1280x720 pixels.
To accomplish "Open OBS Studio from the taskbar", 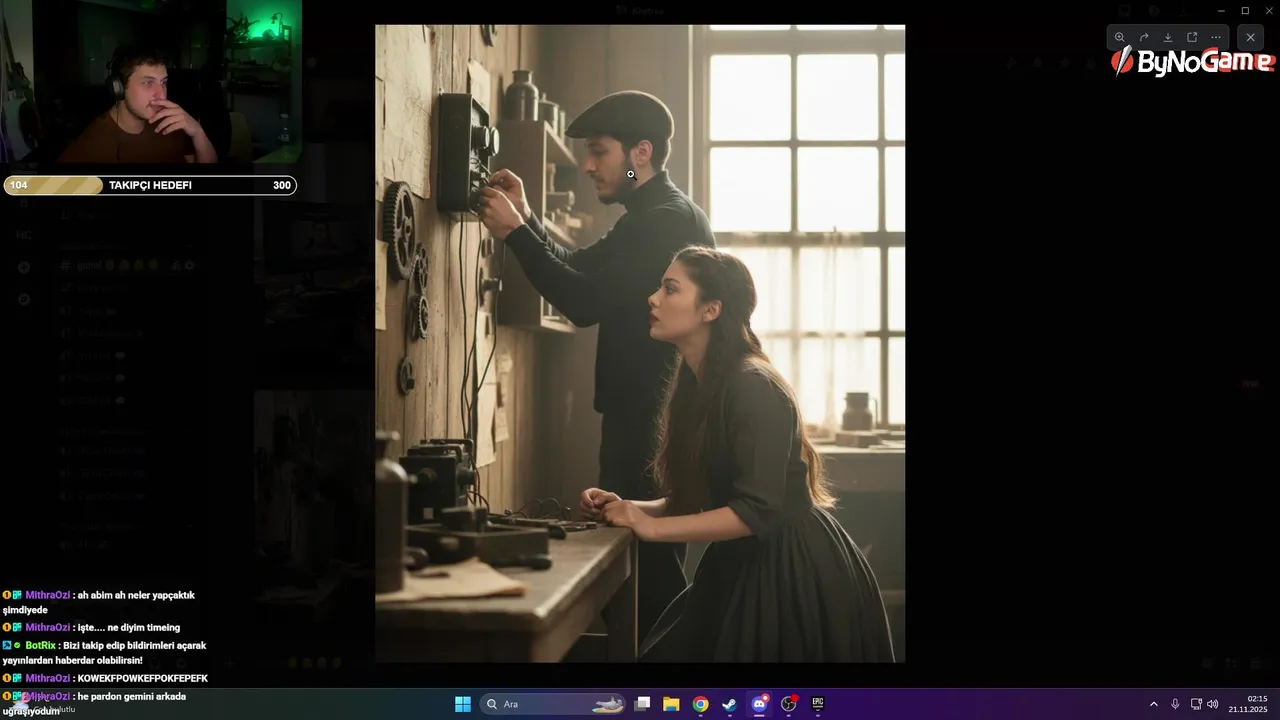I will tap(788, 704).
